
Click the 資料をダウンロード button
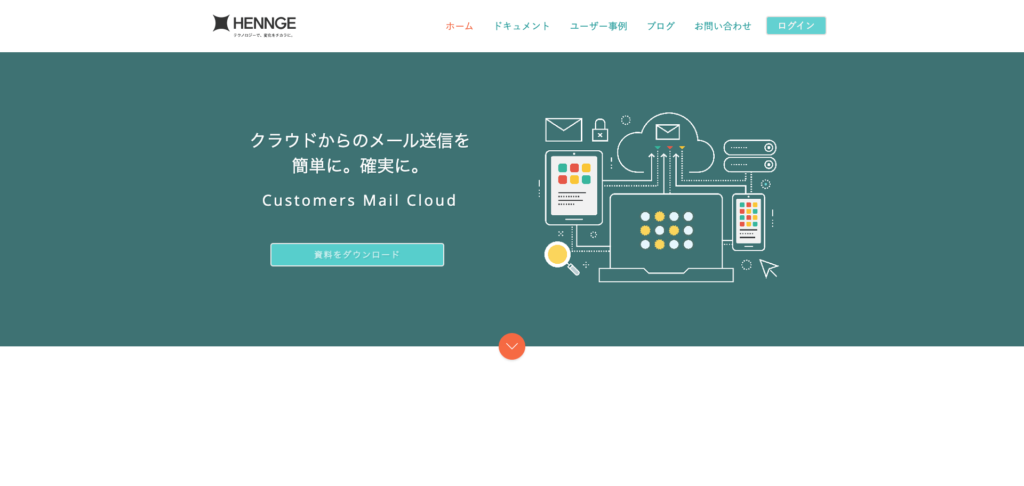pyautogui.click(x=357, y=255)
